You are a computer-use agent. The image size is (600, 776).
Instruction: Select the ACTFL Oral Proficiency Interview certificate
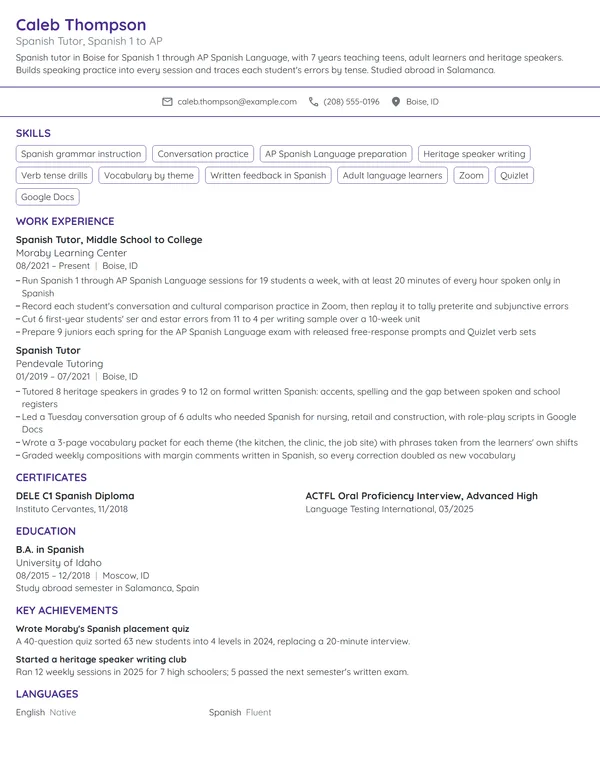click(x=421, y=496)
